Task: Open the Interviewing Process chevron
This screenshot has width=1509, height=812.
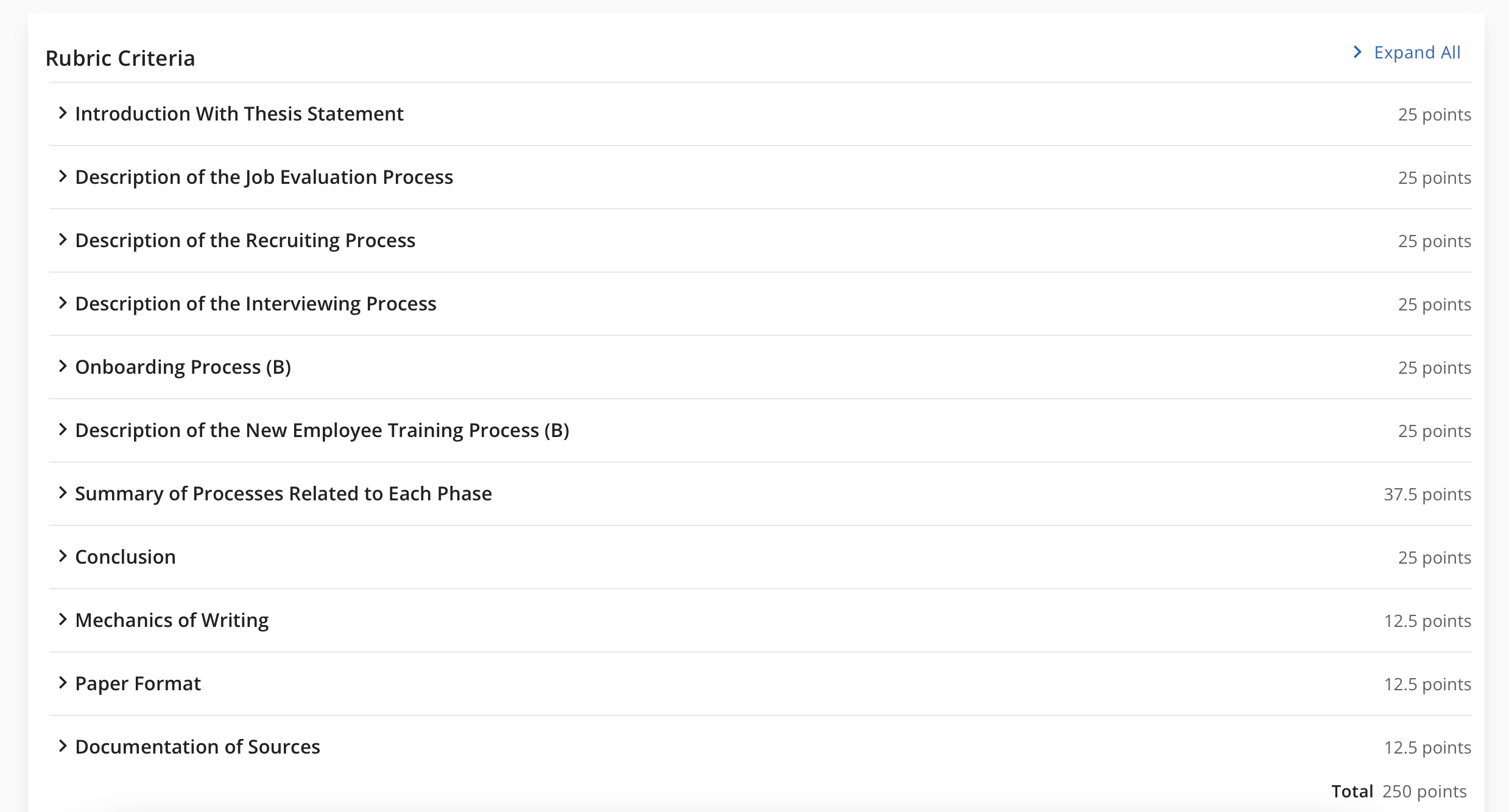Action: pos(63,303)
